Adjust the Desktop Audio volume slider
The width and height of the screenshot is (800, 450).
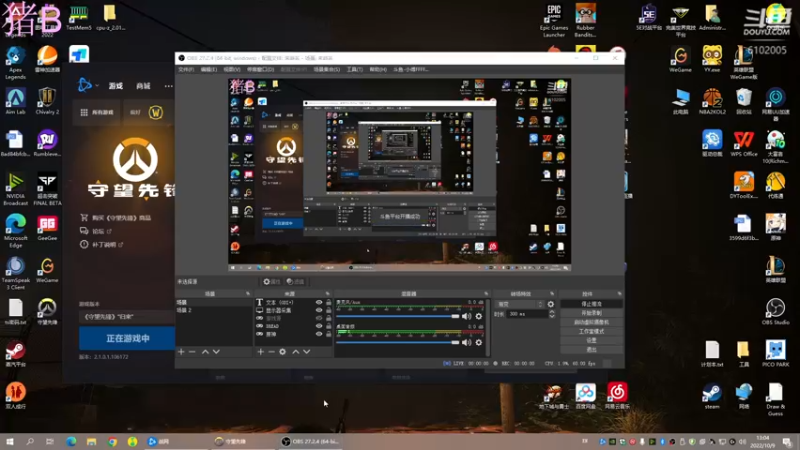tap(398, 342)
